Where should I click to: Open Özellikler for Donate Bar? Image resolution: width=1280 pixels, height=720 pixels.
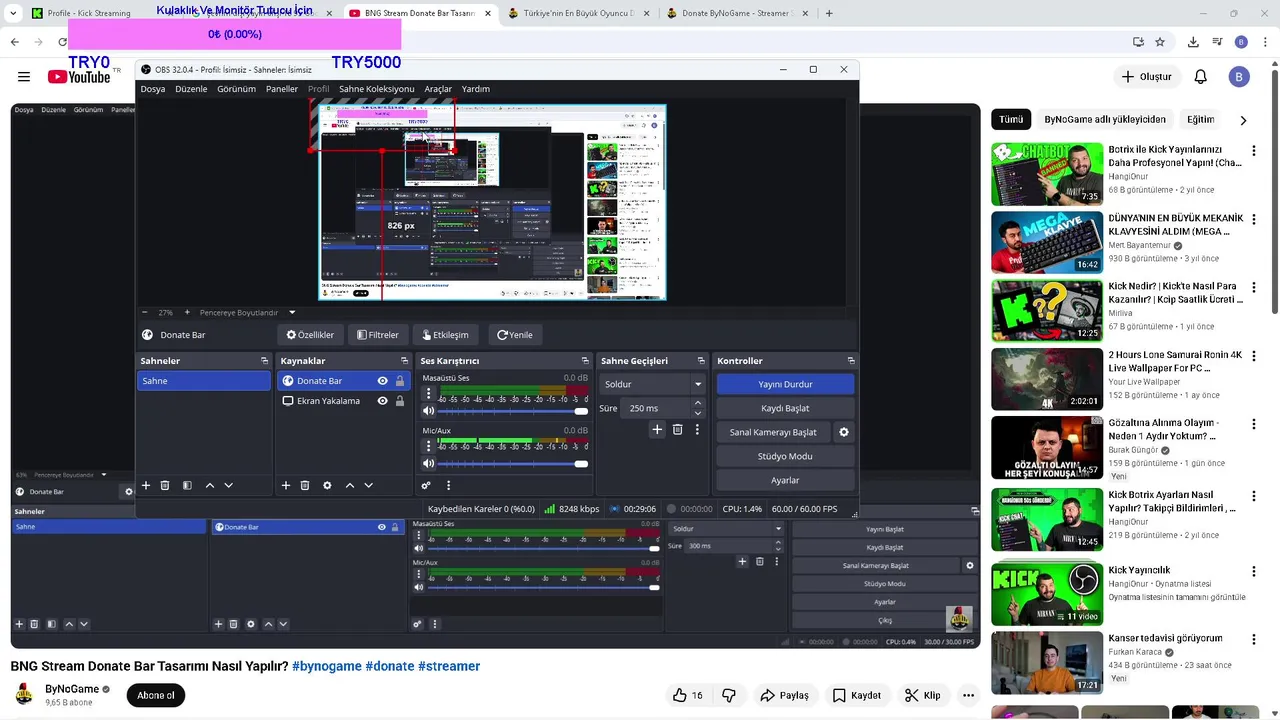[x=310, y=335]
